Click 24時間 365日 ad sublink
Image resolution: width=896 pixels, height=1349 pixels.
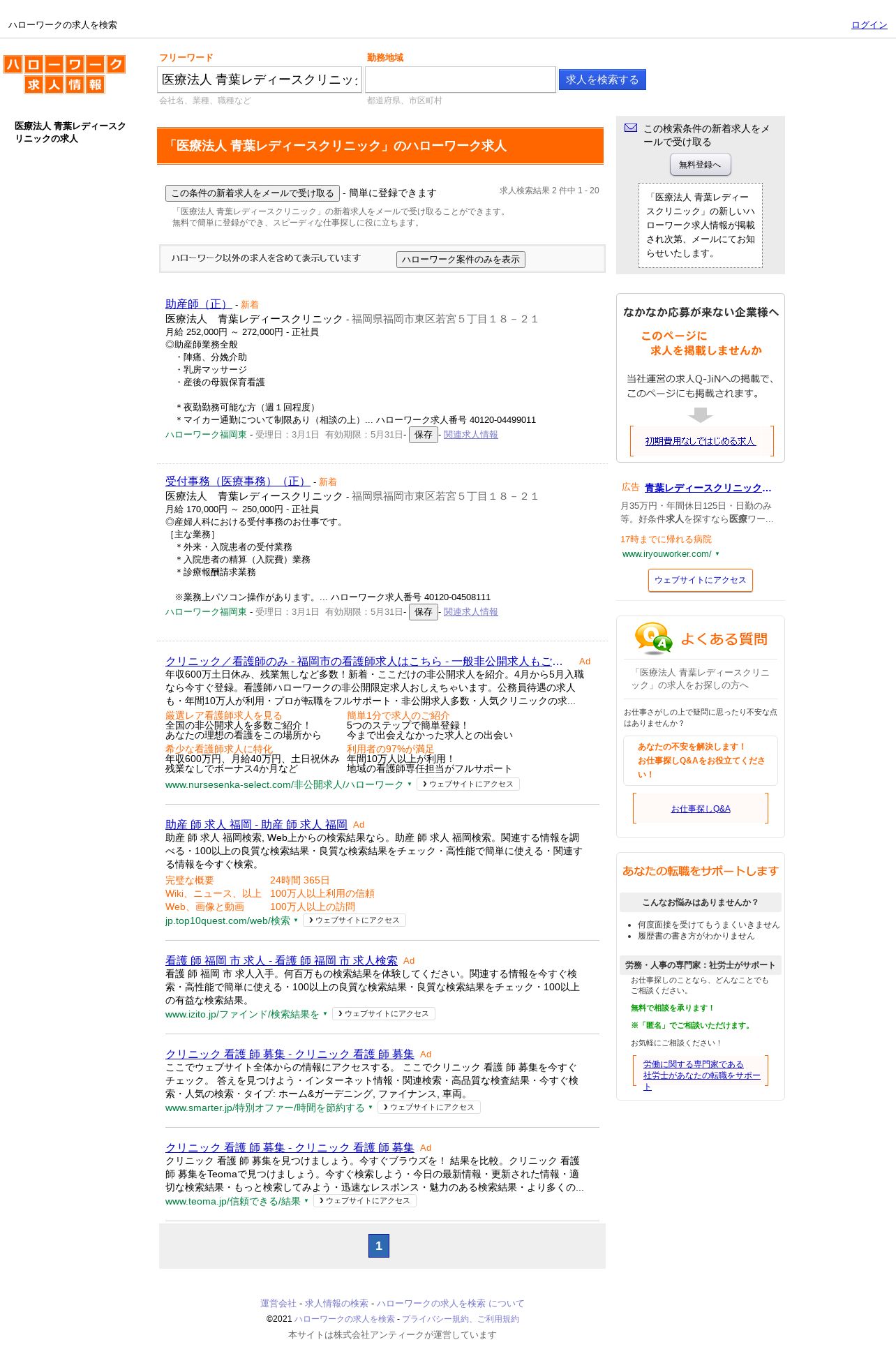tap(299, 881)
